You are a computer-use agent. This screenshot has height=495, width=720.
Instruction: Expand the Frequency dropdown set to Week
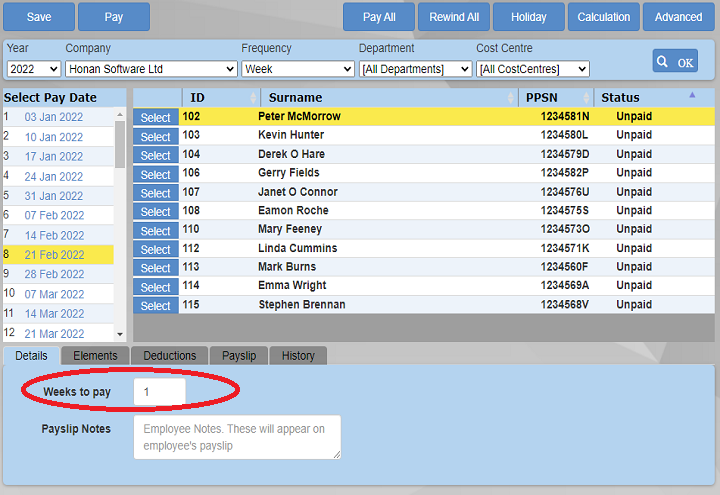click(x=297, y=69)
